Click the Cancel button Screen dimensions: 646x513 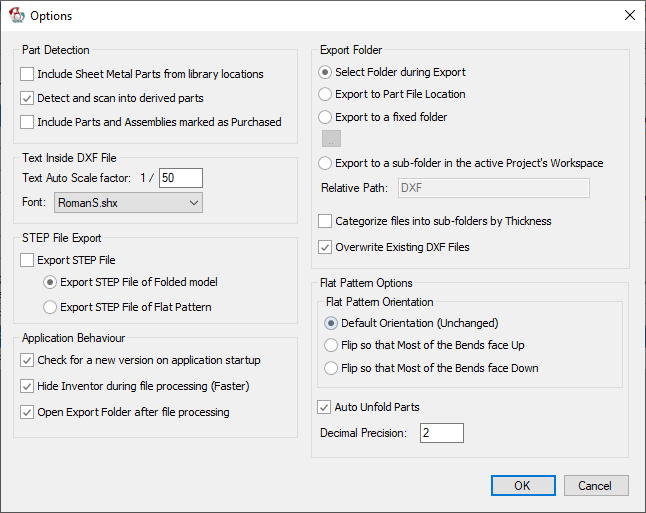tap(596, 485)
